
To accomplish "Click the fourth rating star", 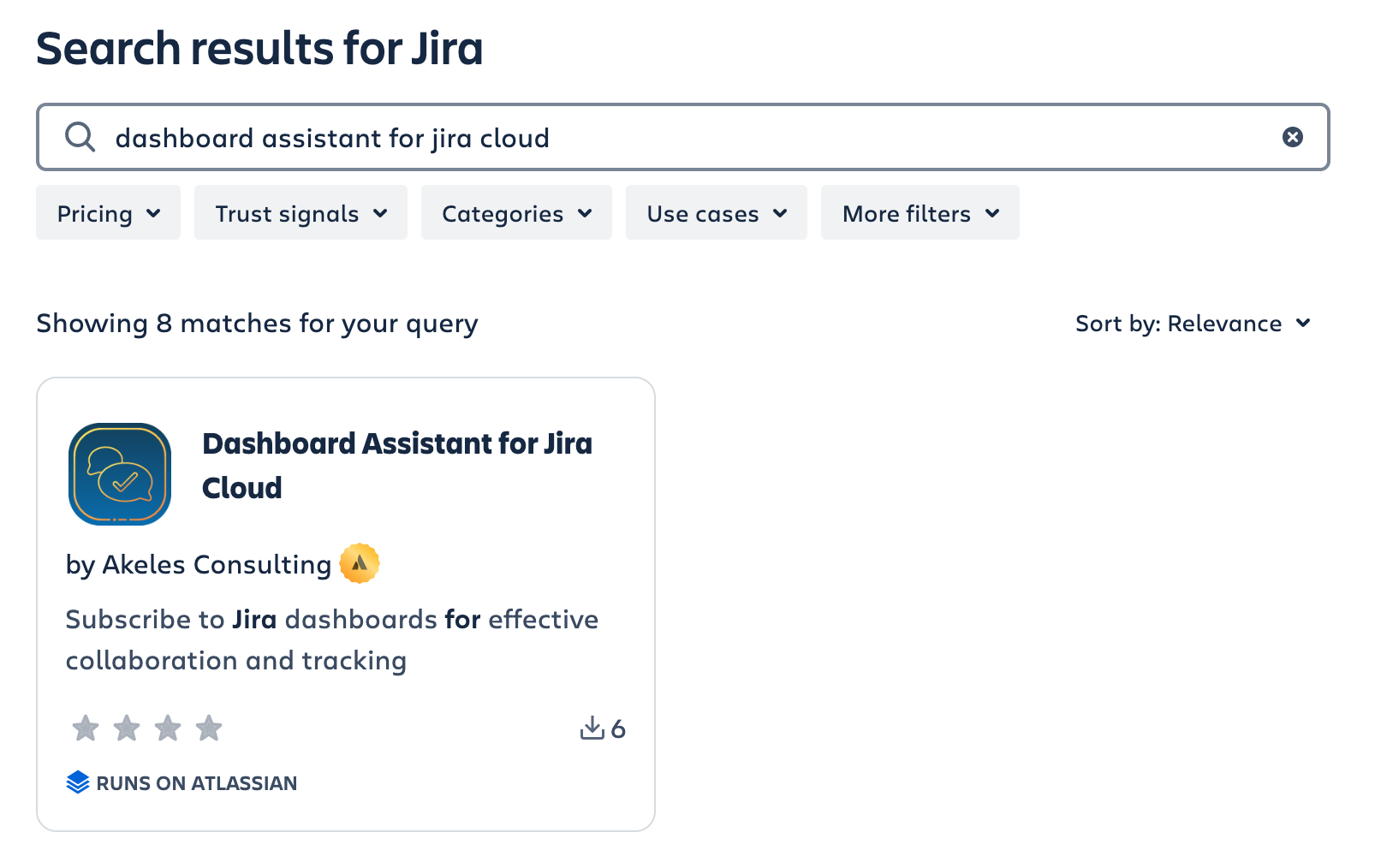I will coord(209,728).
